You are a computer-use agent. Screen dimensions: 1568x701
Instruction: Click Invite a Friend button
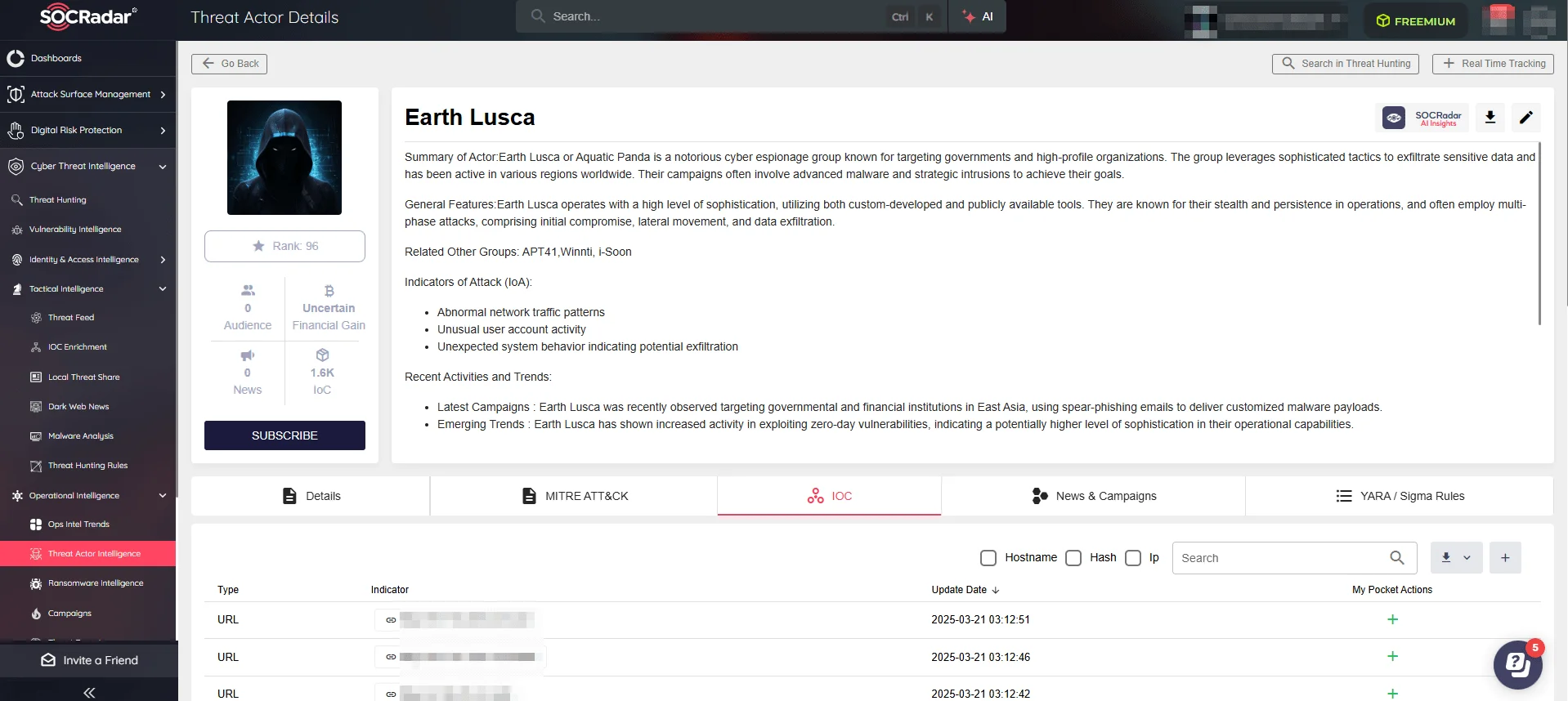89,660
